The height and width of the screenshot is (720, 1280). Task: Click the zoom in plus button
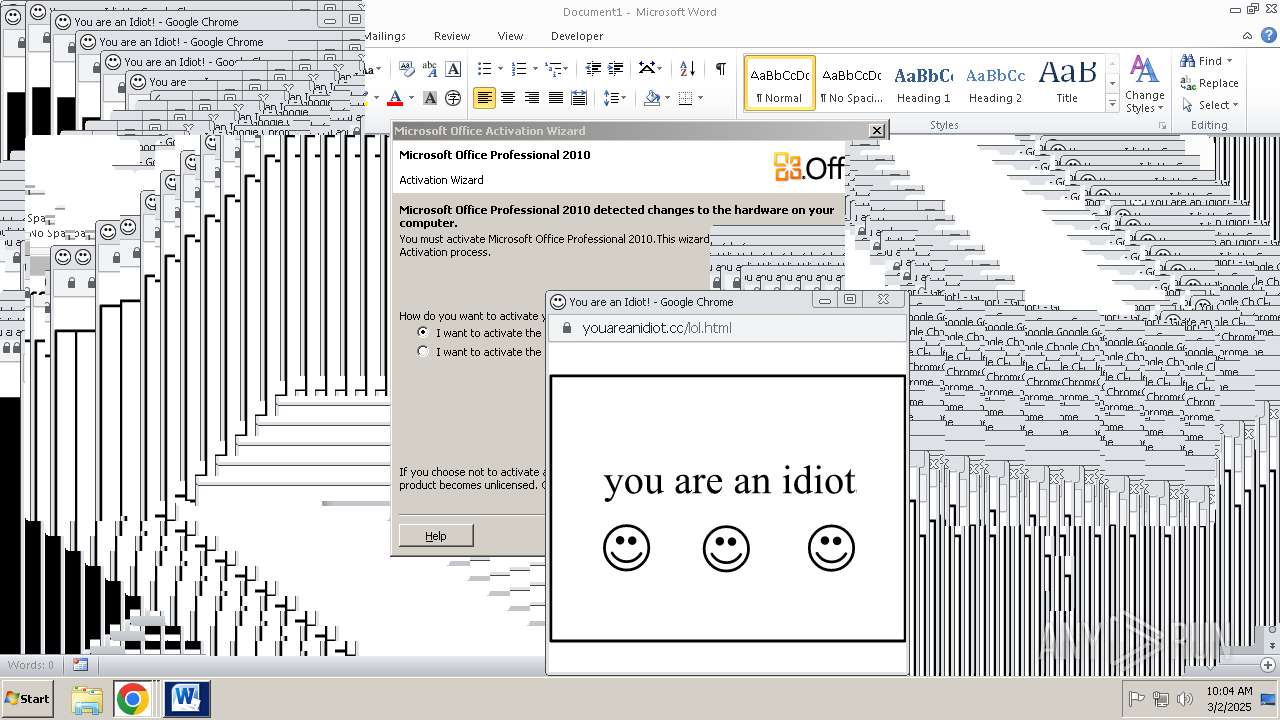click(1268, 665)
